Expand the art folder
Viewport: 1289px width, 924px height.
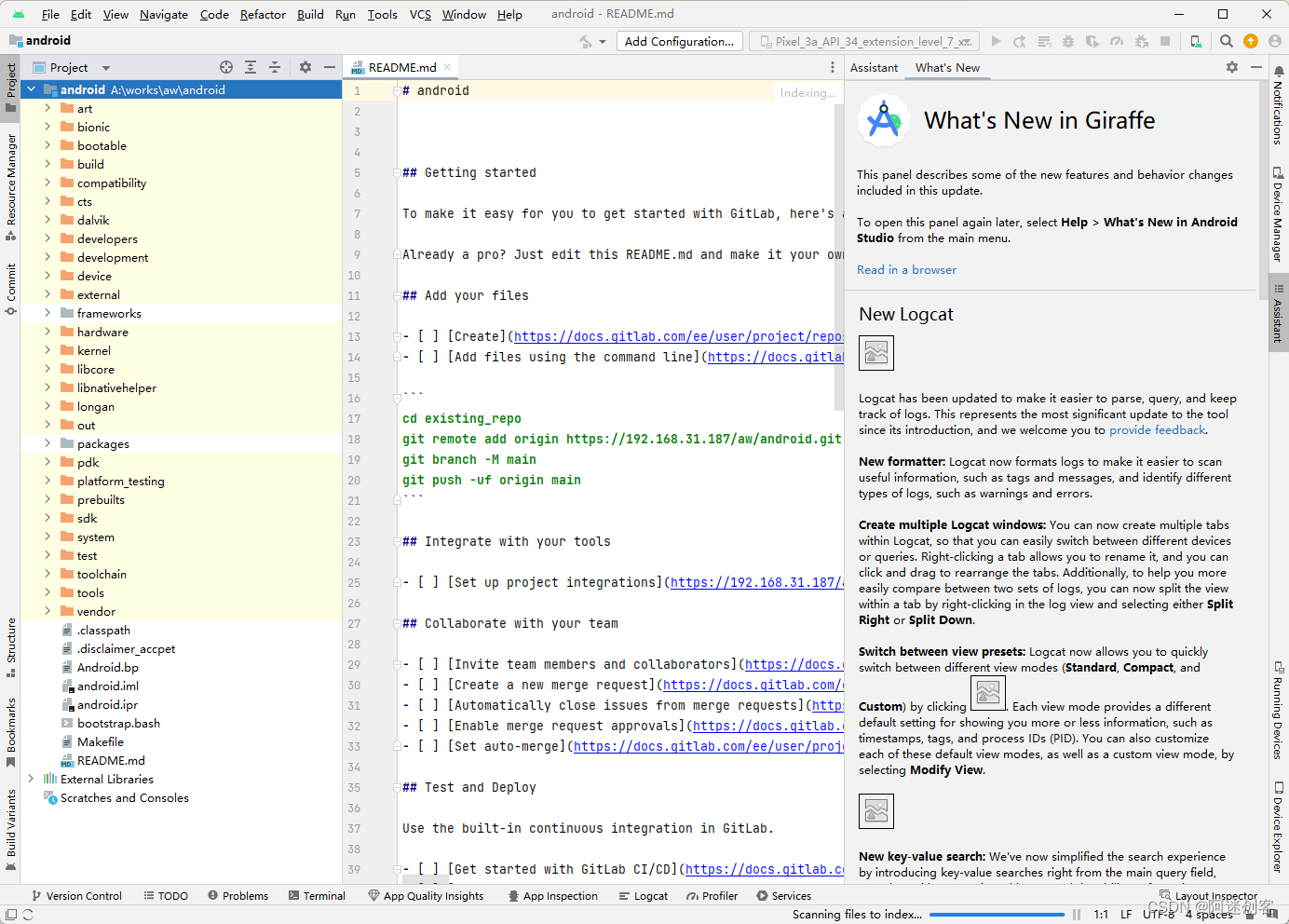pyautogui.click(x=47, y=108)
